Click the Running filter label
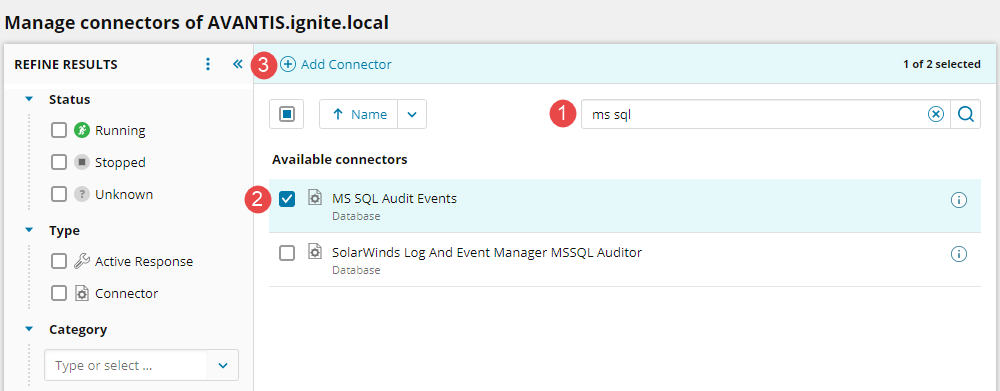1000x391 pixels. point(121,131)
